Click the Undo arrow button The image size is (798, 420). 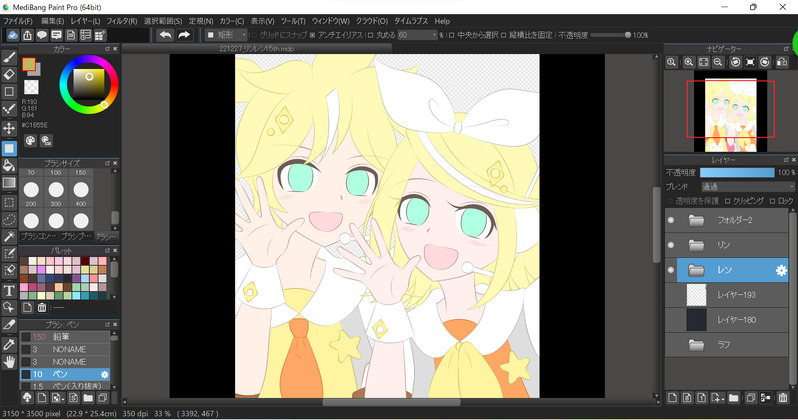click(x=165, y=35)
